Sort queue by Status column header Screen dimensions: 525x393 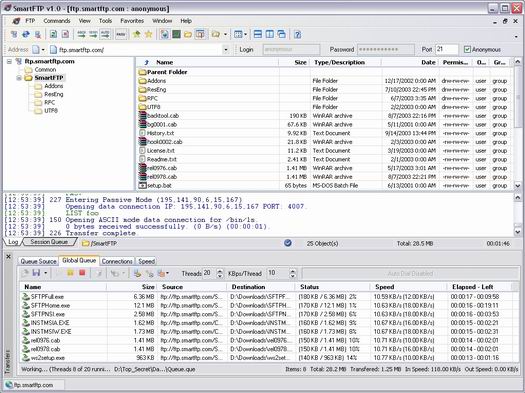(x=333, y=287)
